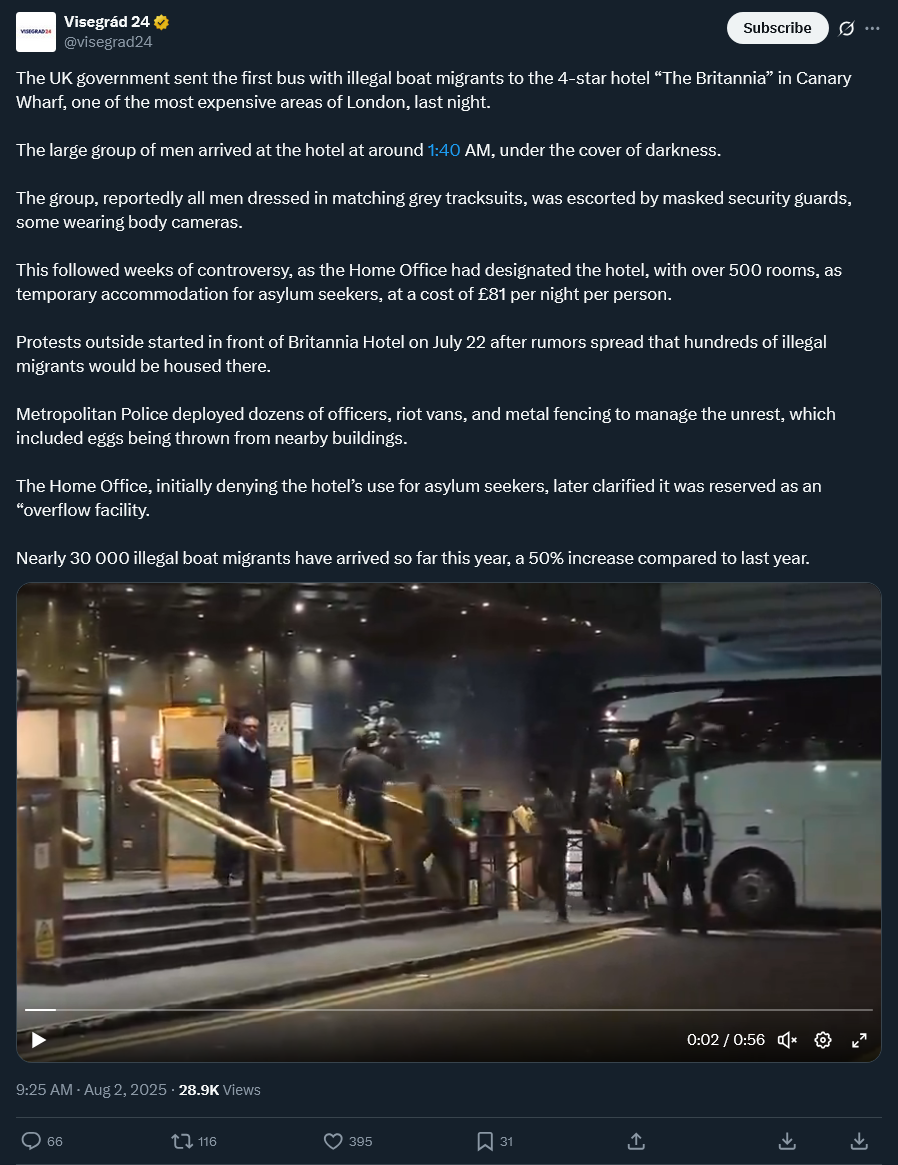
Task: Click the share upload icon
Action: pos(637,1140)
